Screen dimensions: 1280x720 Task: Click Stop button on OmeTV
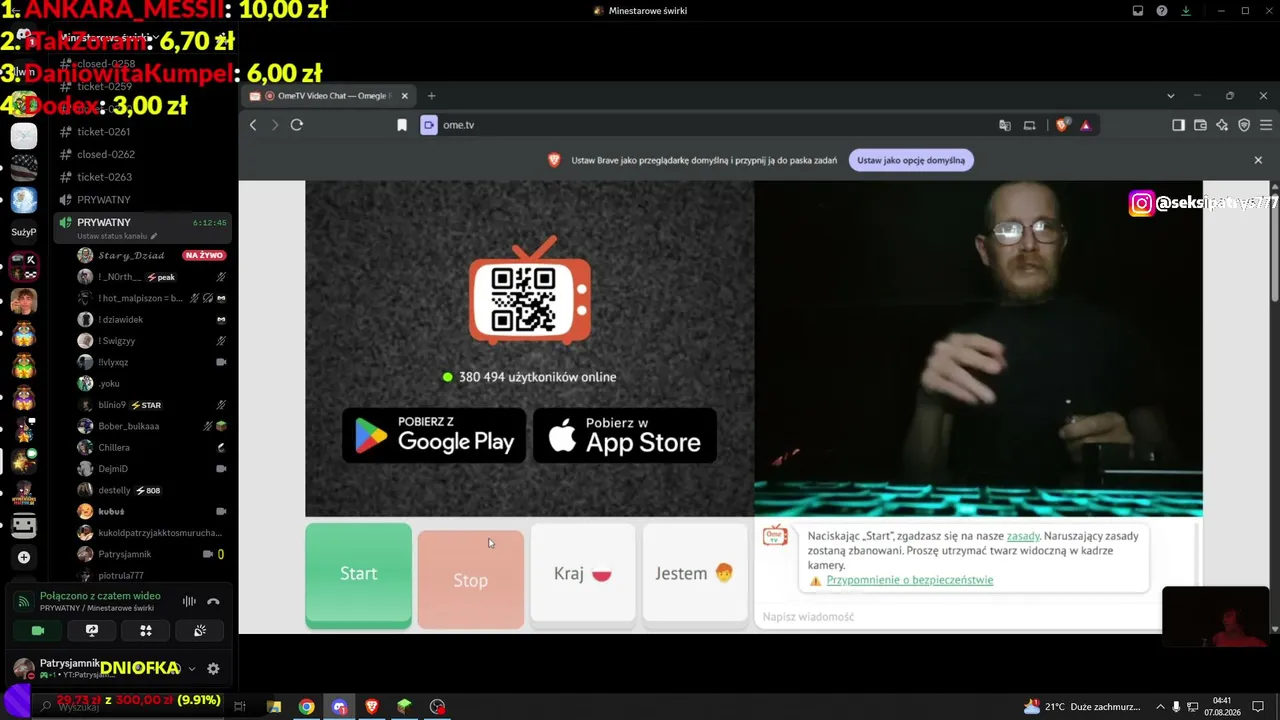pyautogui.click(x=470, y=579)
